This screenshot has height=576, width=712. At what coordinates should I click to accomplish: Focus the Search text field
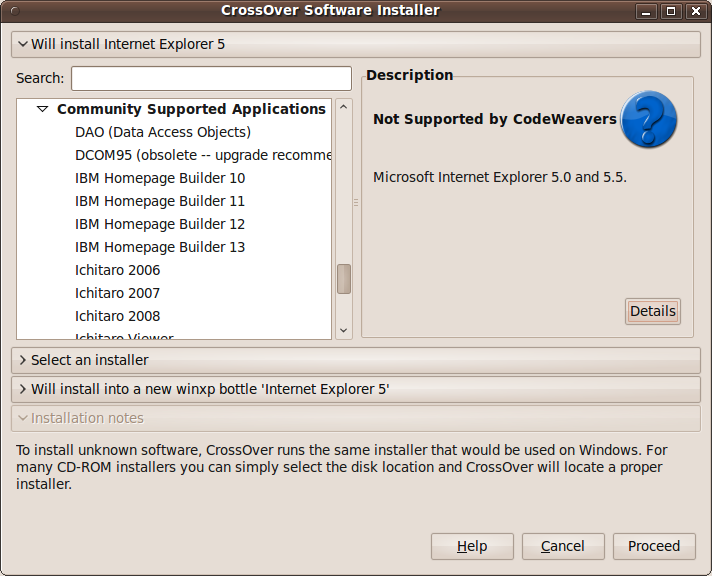coord(211,78)
